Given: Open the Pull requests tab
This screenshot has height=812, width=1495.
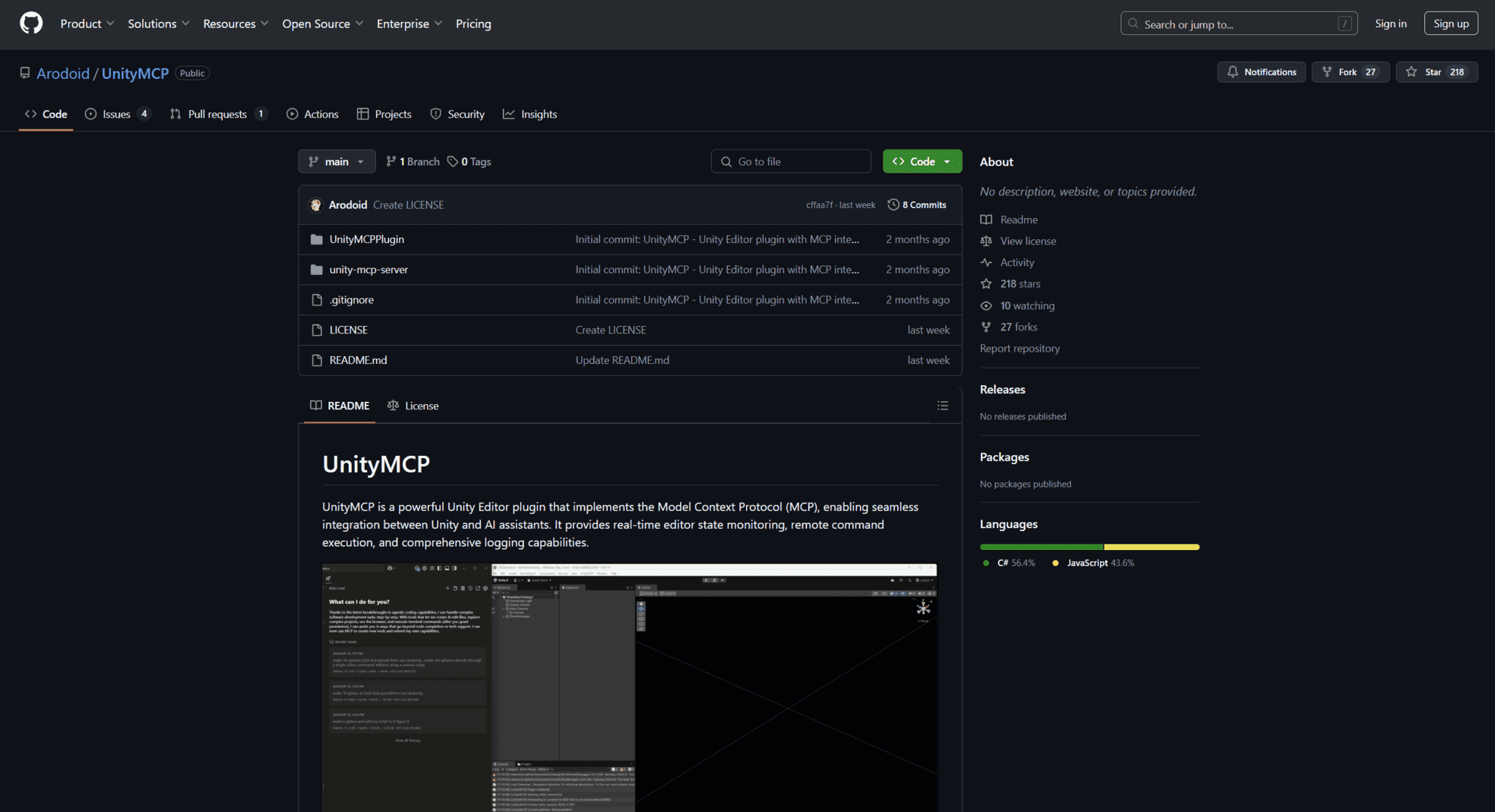Looking at the screenshot, I should click(x=218, y=114).
